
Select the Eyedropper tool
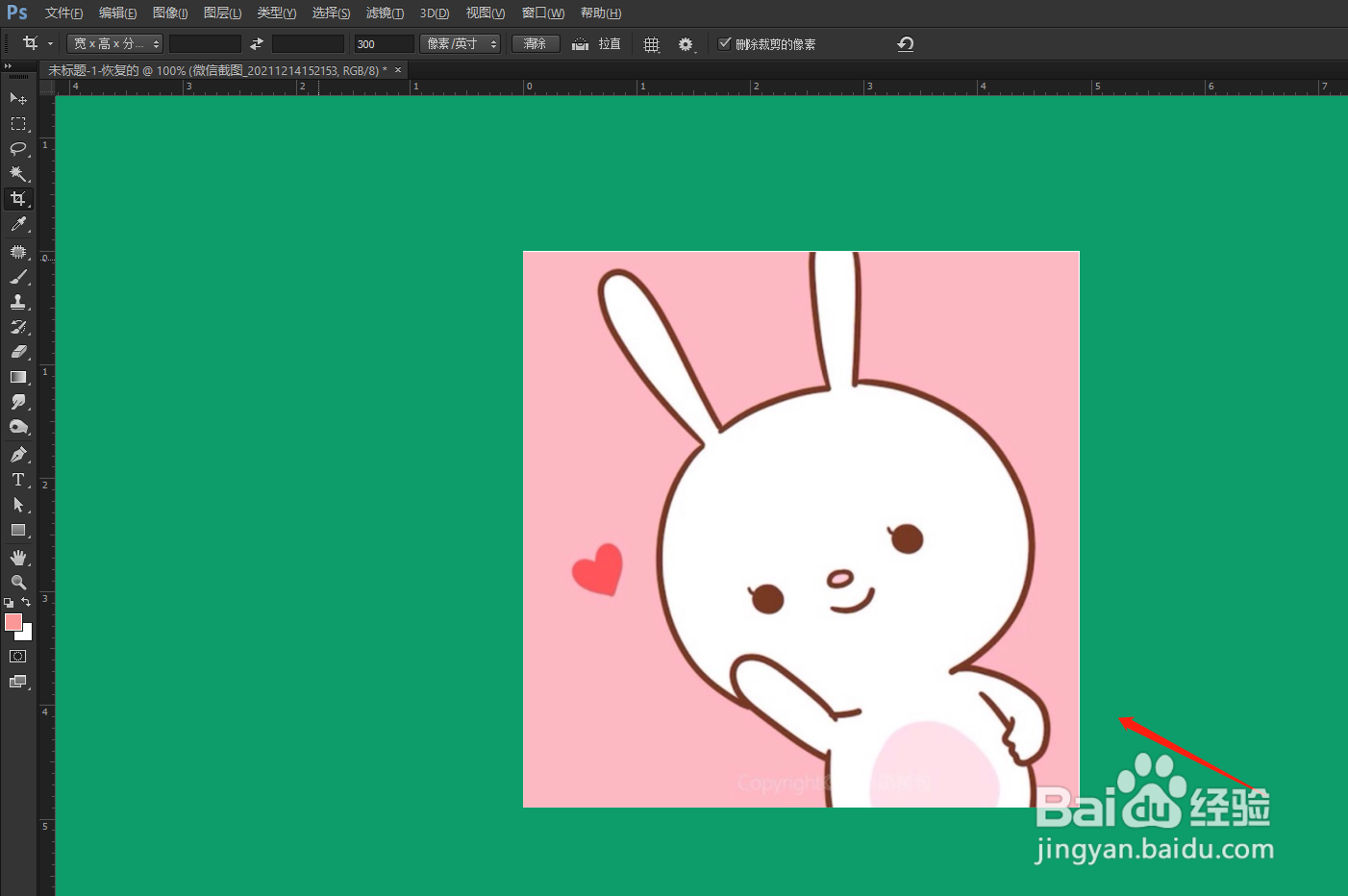coord(18,224)
